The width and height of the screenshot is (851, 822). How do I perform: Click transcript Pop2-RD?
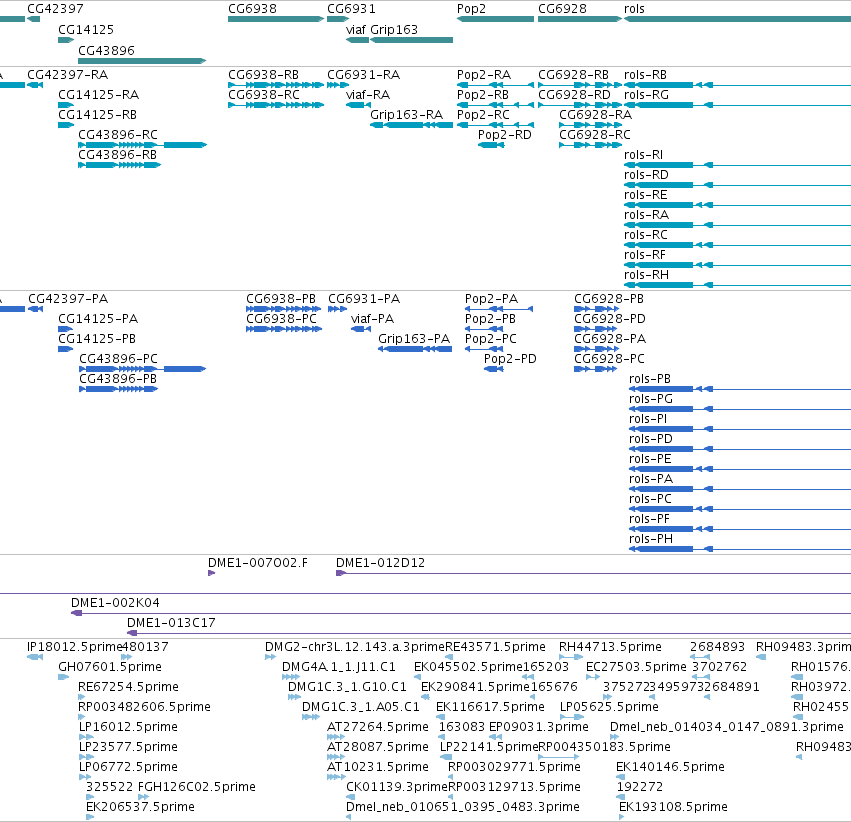point(491,145)
